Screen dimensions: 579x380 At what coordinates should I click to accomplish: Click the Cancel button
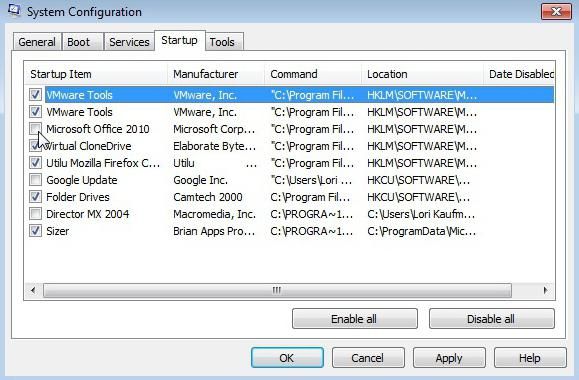point(368,357)
